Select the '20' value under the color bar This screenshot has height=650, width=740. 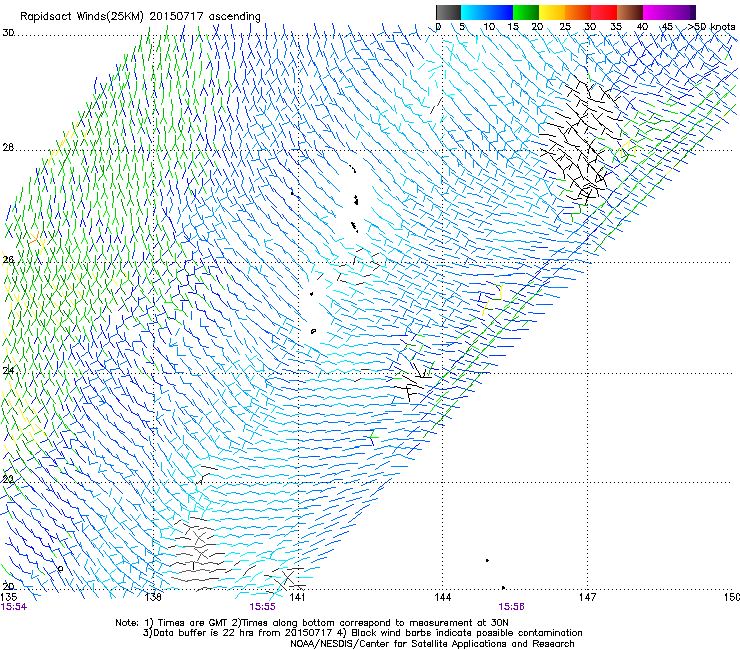(537, 27)
